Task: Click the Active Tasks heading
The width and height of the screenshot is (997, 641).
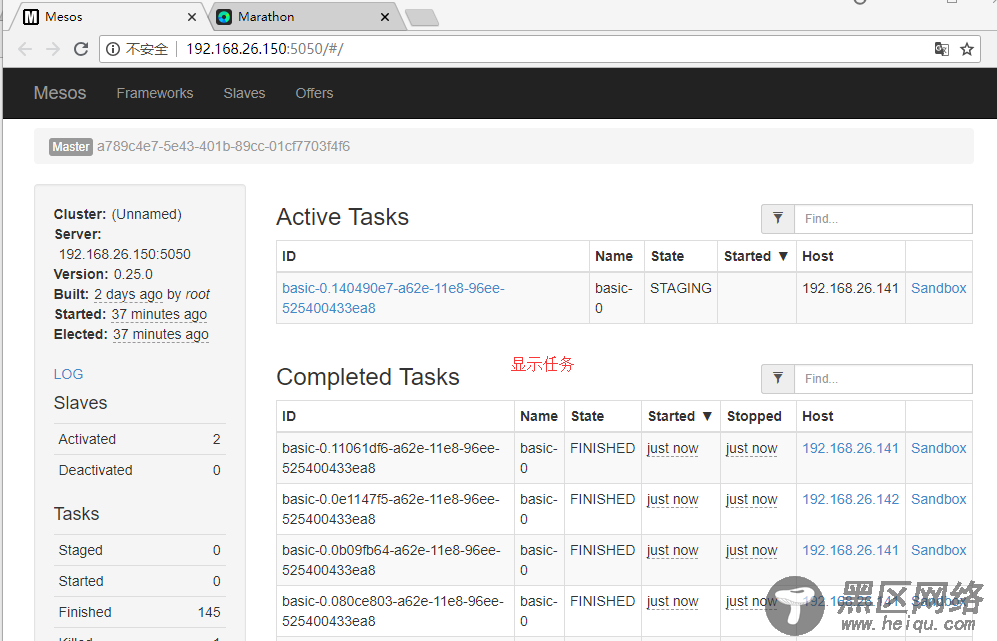Action: click(x=342, y=217)
